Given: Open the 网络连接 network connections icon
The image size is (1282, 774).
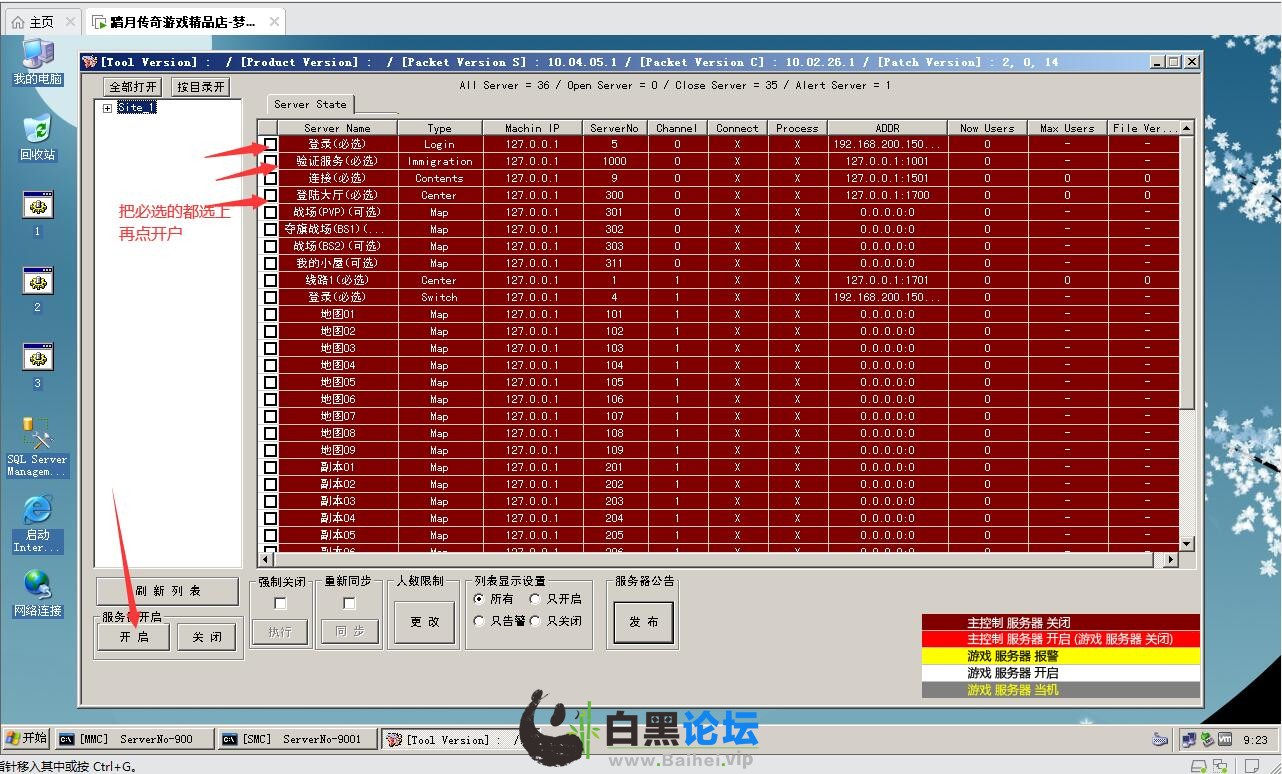Looking at the screenshot, I should point(37,593).
